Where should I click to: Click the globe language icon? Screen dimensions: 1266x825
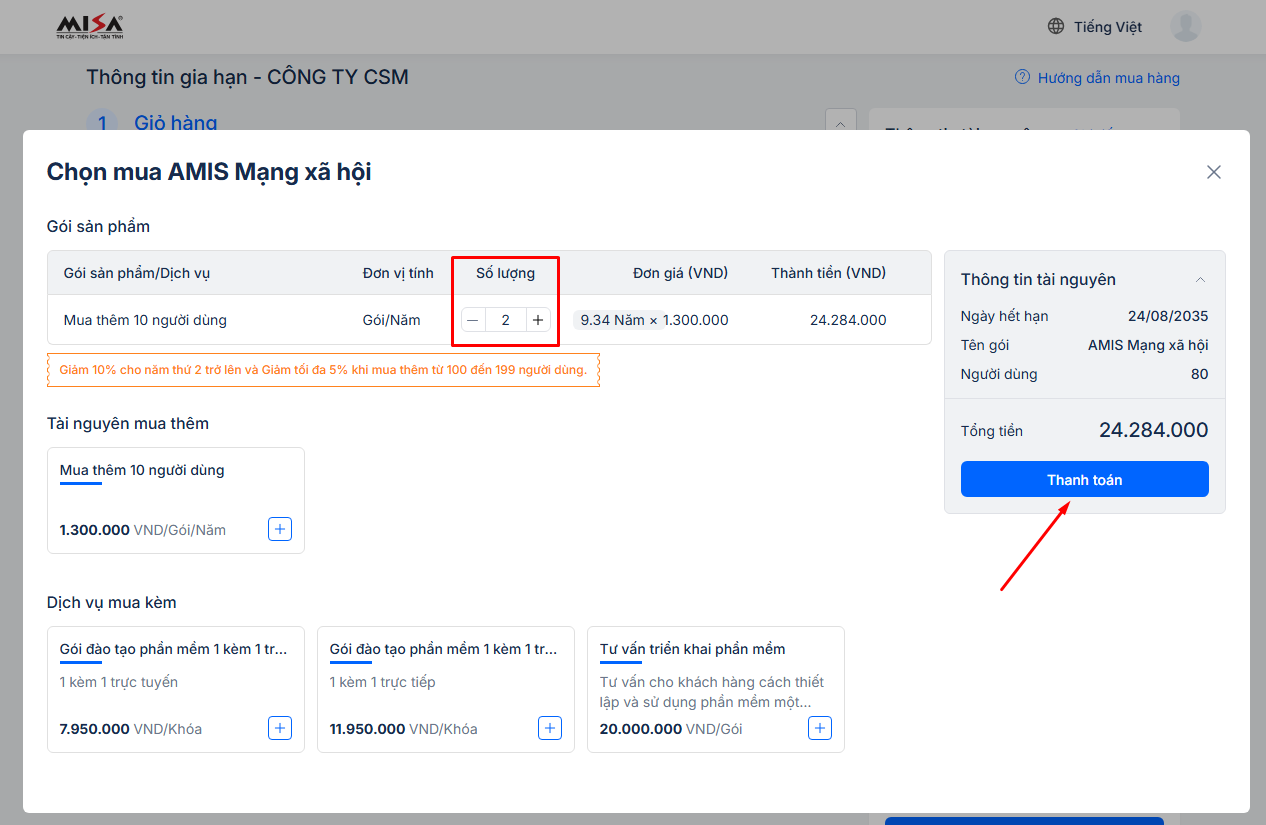(1056, 27)
